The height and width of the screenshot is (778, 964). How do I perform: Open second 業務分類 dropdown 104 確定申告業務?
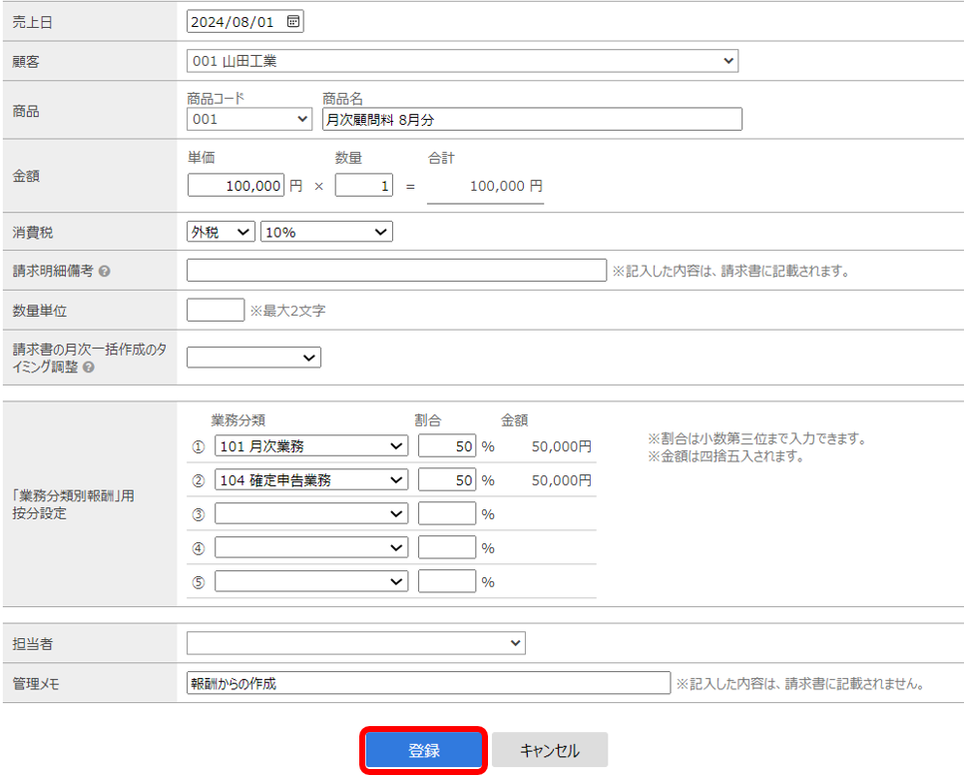coord(311,481)
